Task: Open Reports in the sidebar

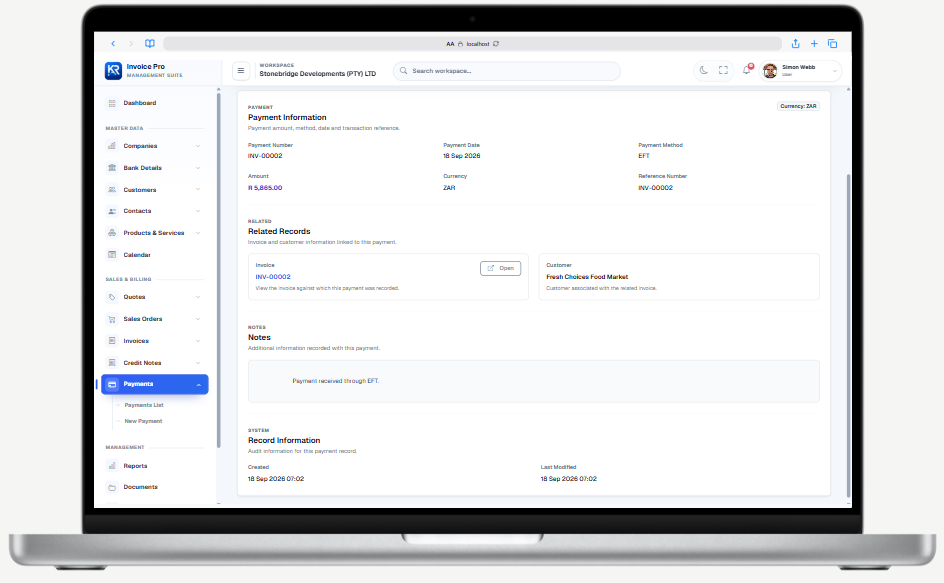Action: (x=155, y=466)
